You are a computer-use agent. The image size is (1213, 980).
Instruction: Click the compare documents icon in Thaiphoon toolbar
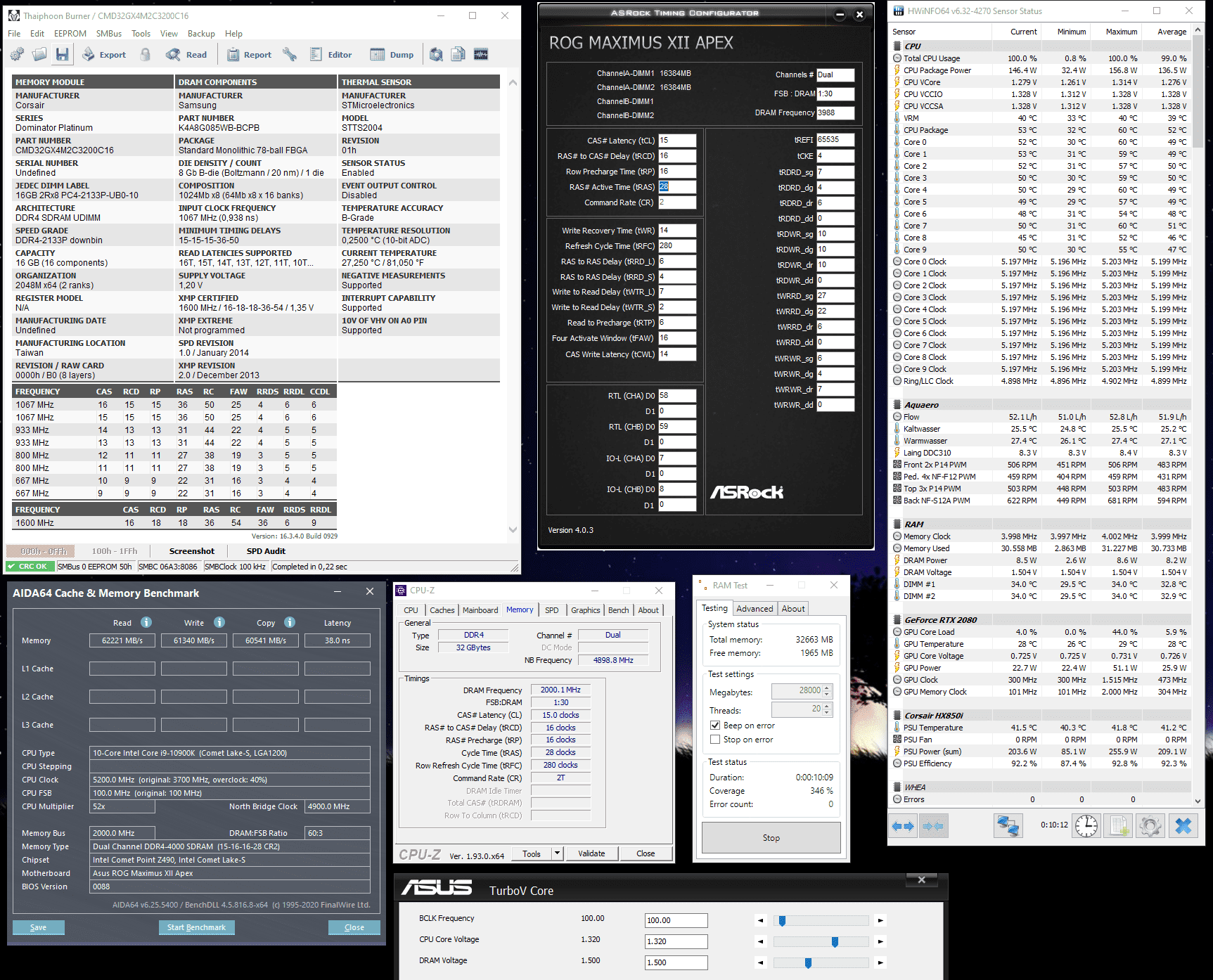[x=458, y=54]
